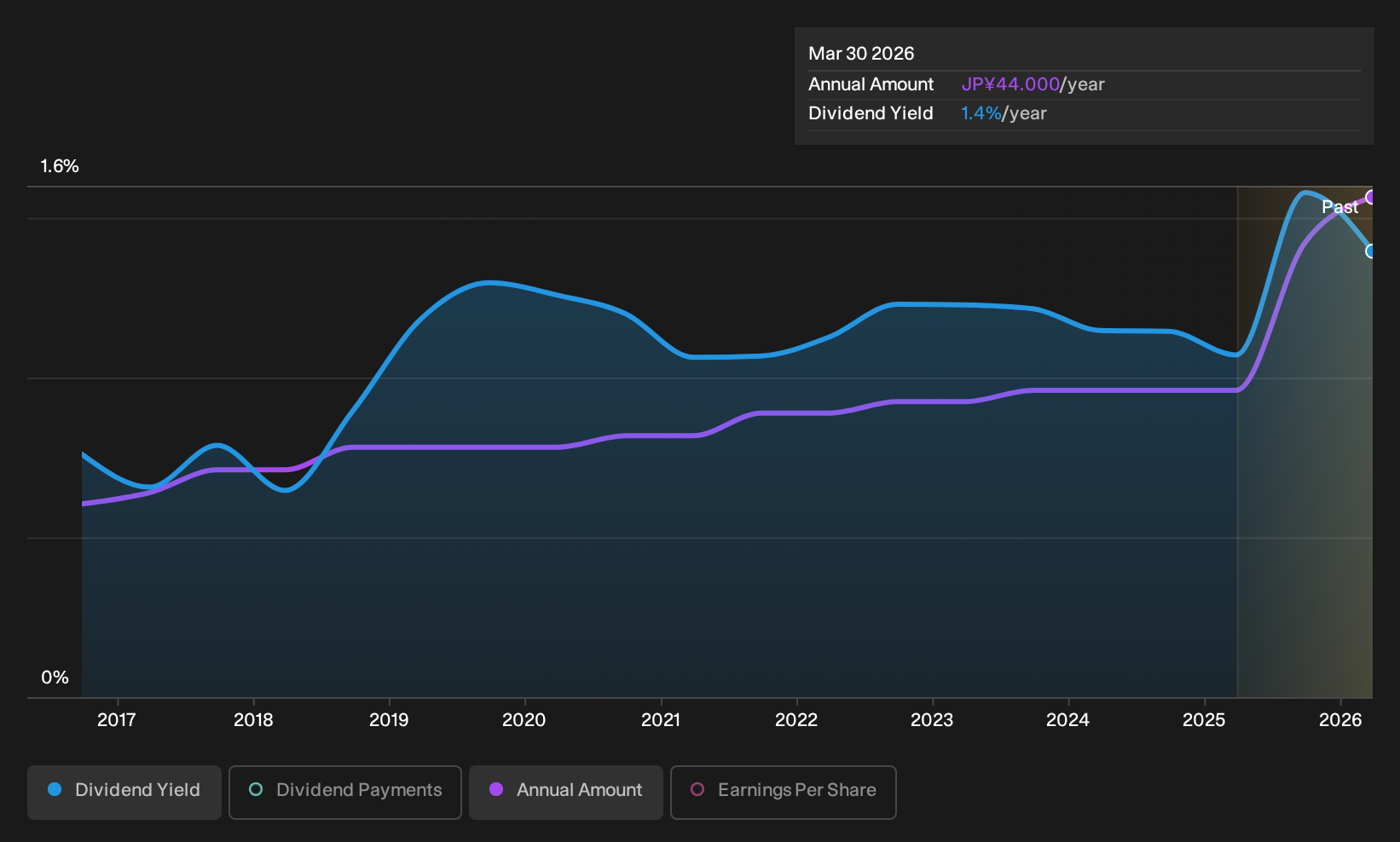1400x842 pixels.
Task: Click the JP¥44.000 annual amount value
Action: click(x=1010, y=84)
